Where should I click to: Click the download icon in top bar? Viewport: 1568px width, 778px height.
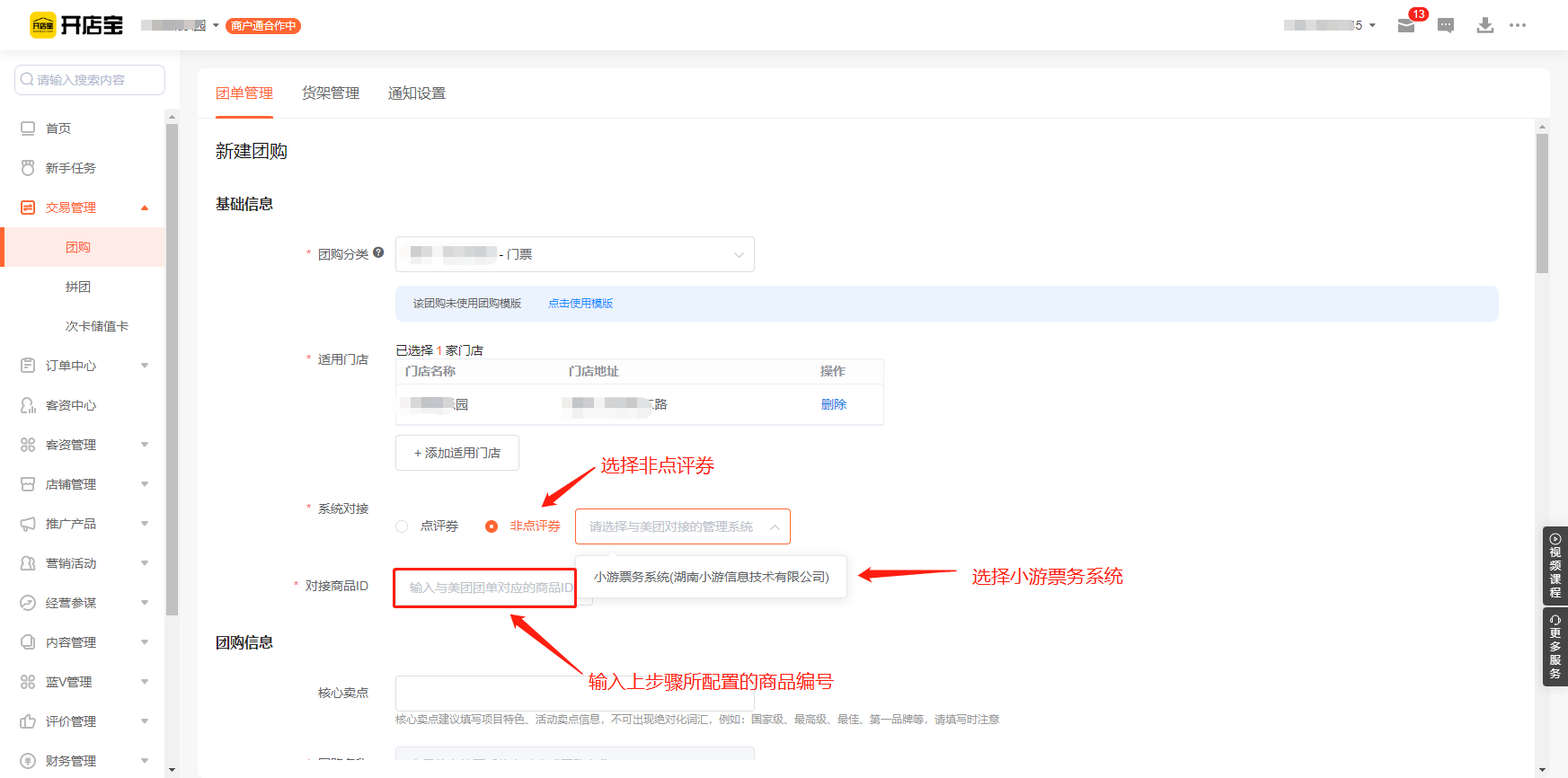pyautogui.click(x=1484, y=25)
